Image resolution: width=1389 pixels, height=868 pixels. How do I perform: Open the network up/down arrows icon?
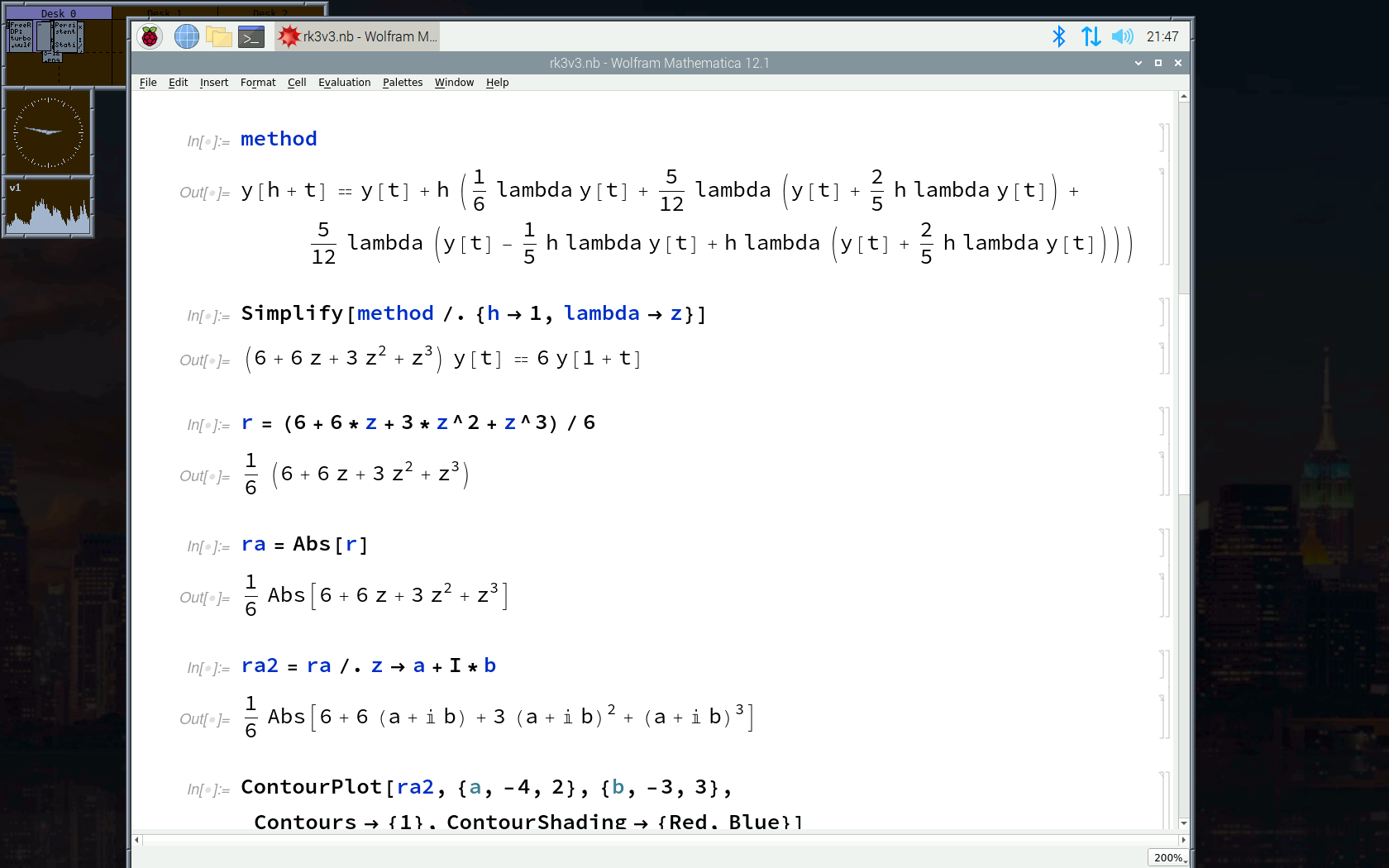coord(1091,36)
